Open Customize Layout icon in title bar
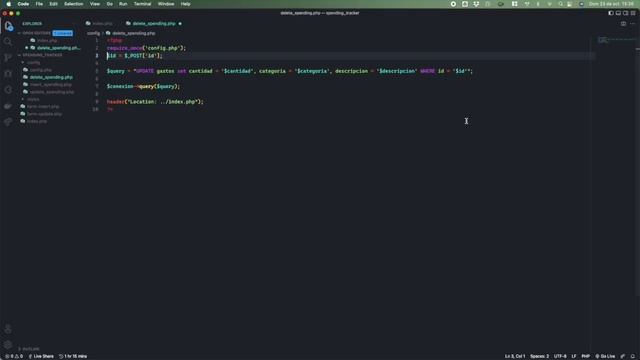Screen dimensions: 640x360 633,13
